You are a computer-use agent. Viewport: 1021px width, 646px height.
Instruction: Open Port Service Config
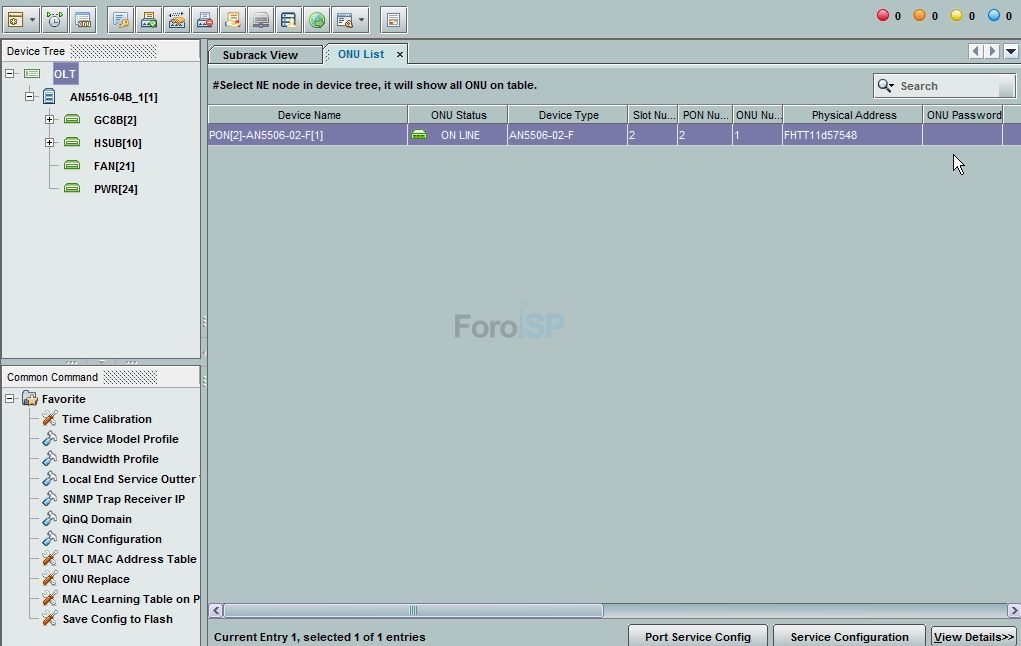point(697,636)
